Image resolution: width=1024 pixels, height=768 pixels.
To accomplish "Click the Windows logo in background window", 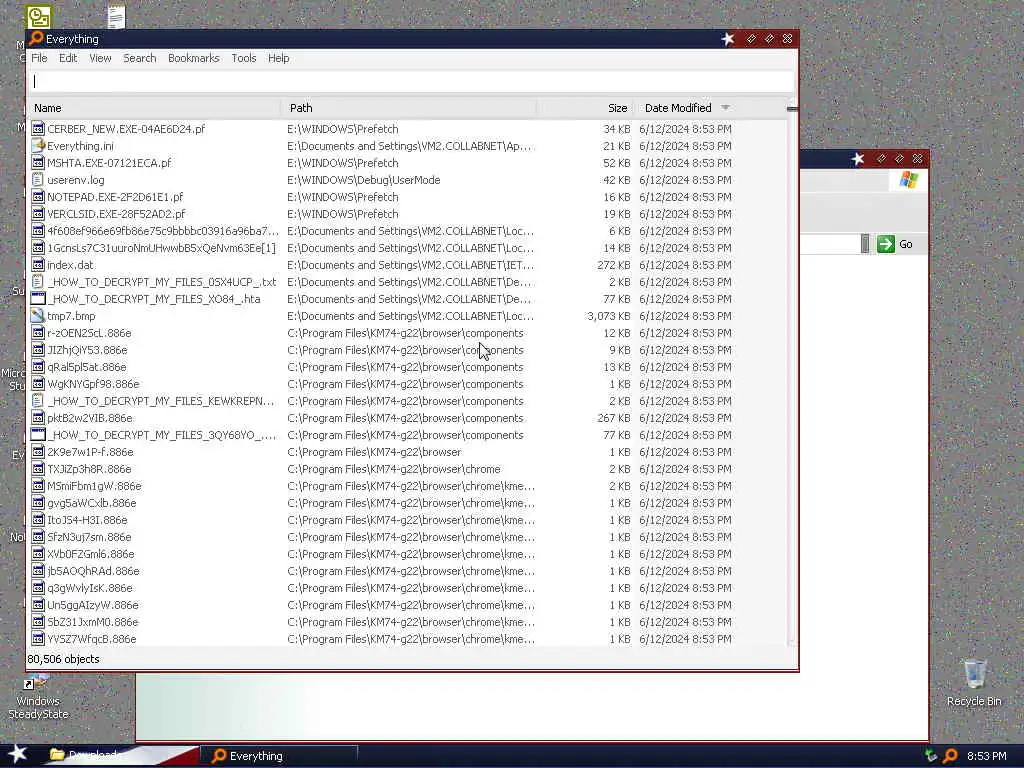I will click(909, 179).
